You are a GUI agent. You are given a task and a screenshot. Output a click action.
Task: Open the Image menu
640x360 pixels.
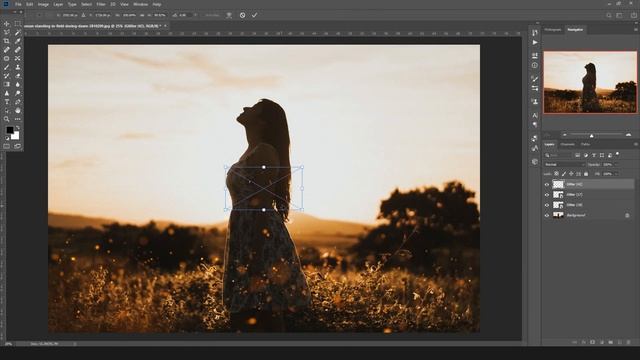(x=43, y=4)
